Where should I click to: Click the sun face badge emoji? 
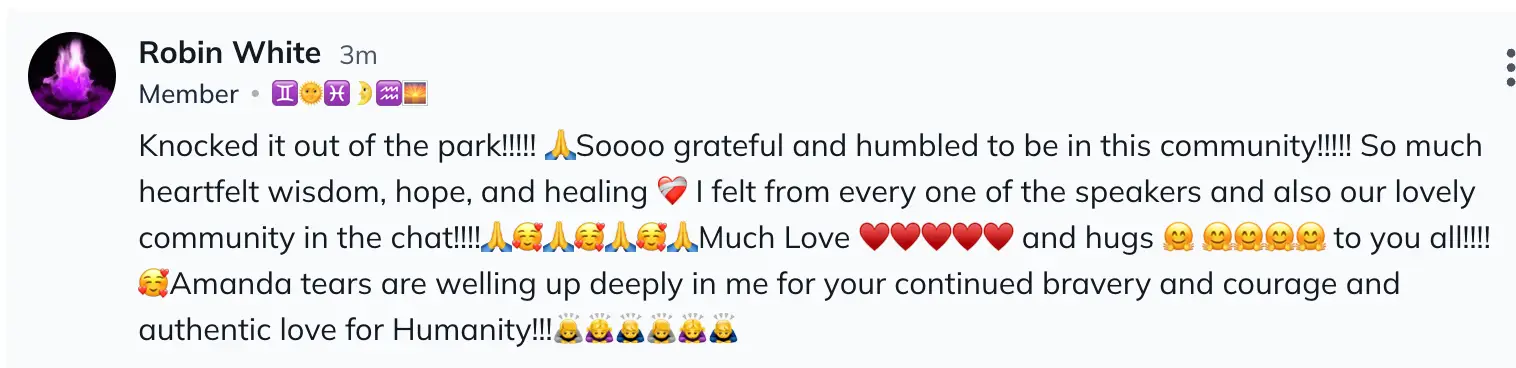click(310, 95)
